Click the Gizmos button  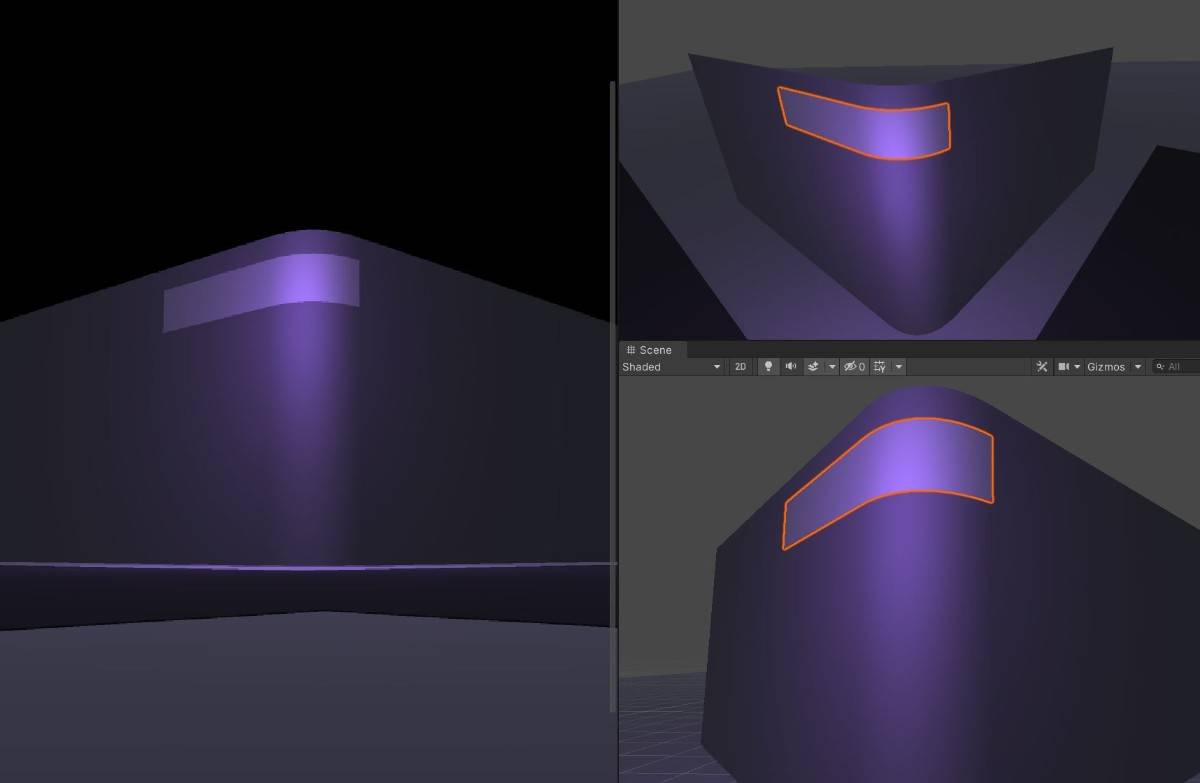tap(1106, 367)
